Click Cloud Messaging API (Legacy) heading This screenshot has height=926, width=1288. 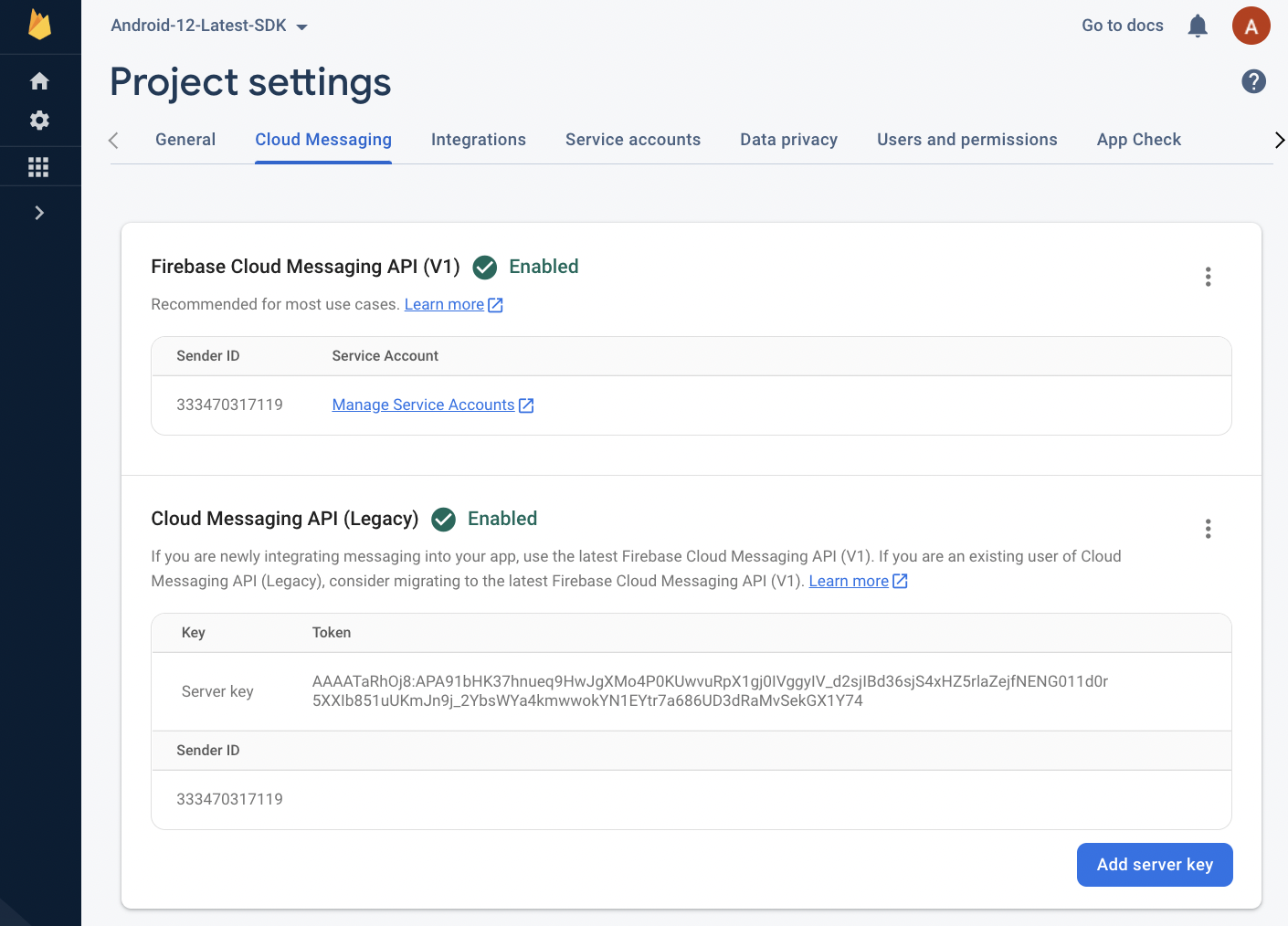click(x=285, y=519)
